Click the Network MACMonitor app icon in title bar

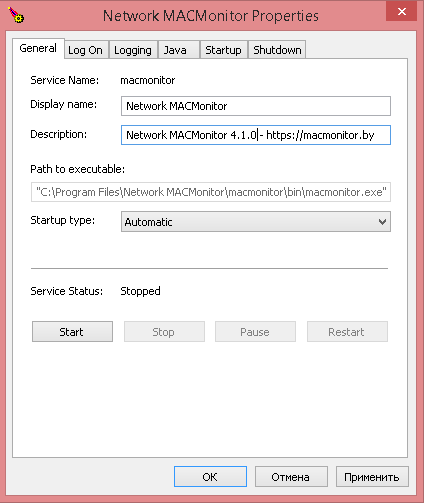point(16,15)
